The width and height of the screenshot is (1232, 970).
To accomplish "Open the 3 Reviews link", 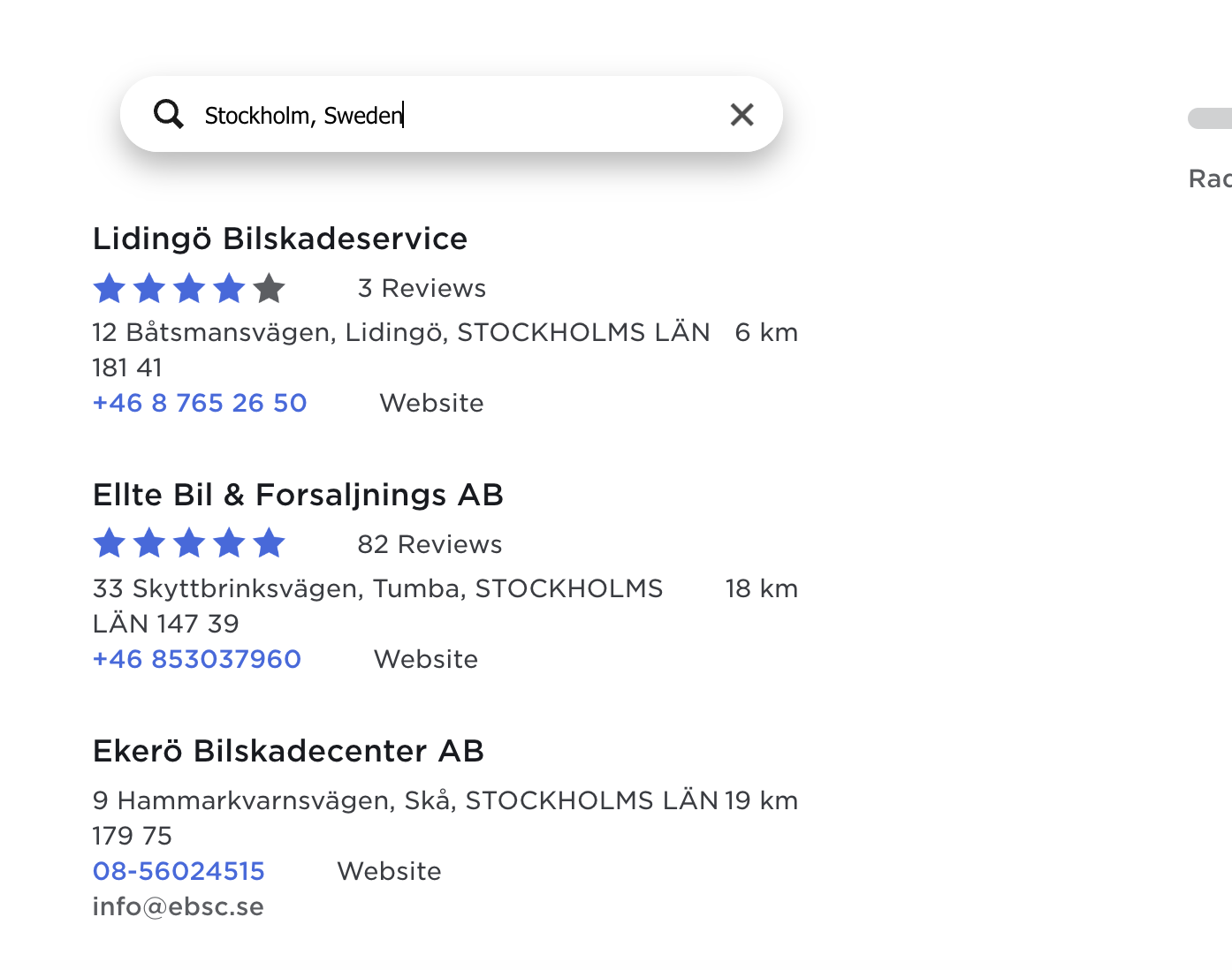I will [x=422, y=288].
